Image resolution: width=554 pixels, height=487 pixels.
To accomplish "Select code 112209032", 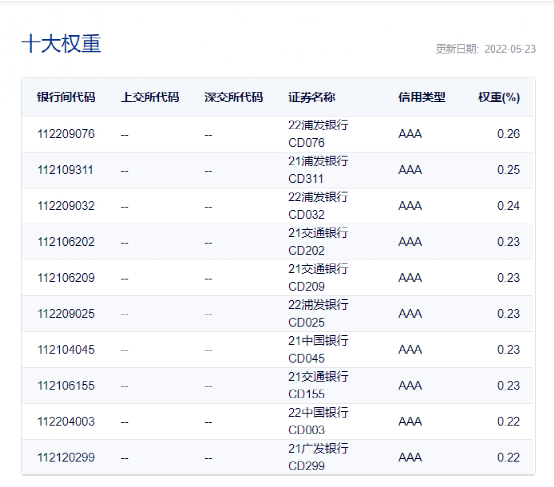I will click(x=66, y=206).
